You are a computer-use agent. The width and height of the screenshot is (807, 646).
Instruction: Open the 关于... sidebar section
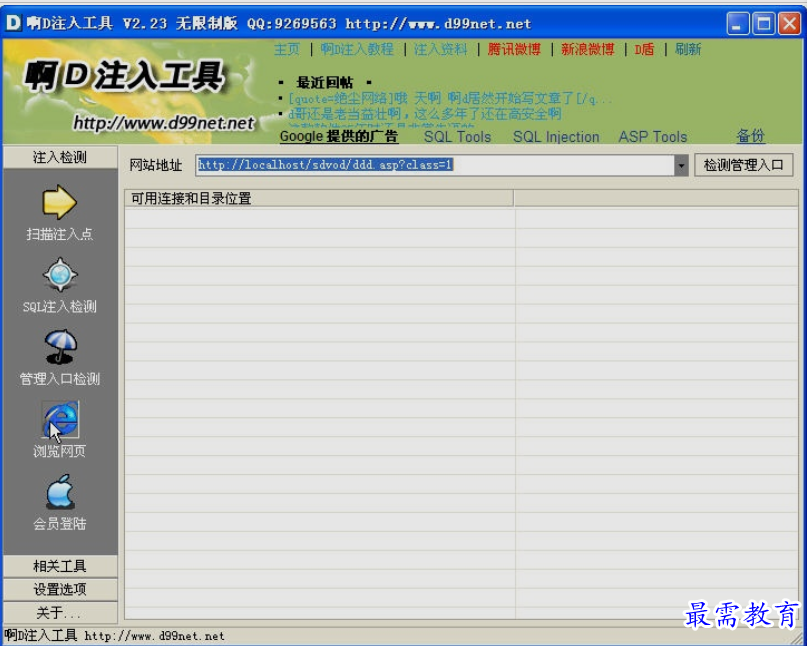pyautogui.click(x=60, y=613)
